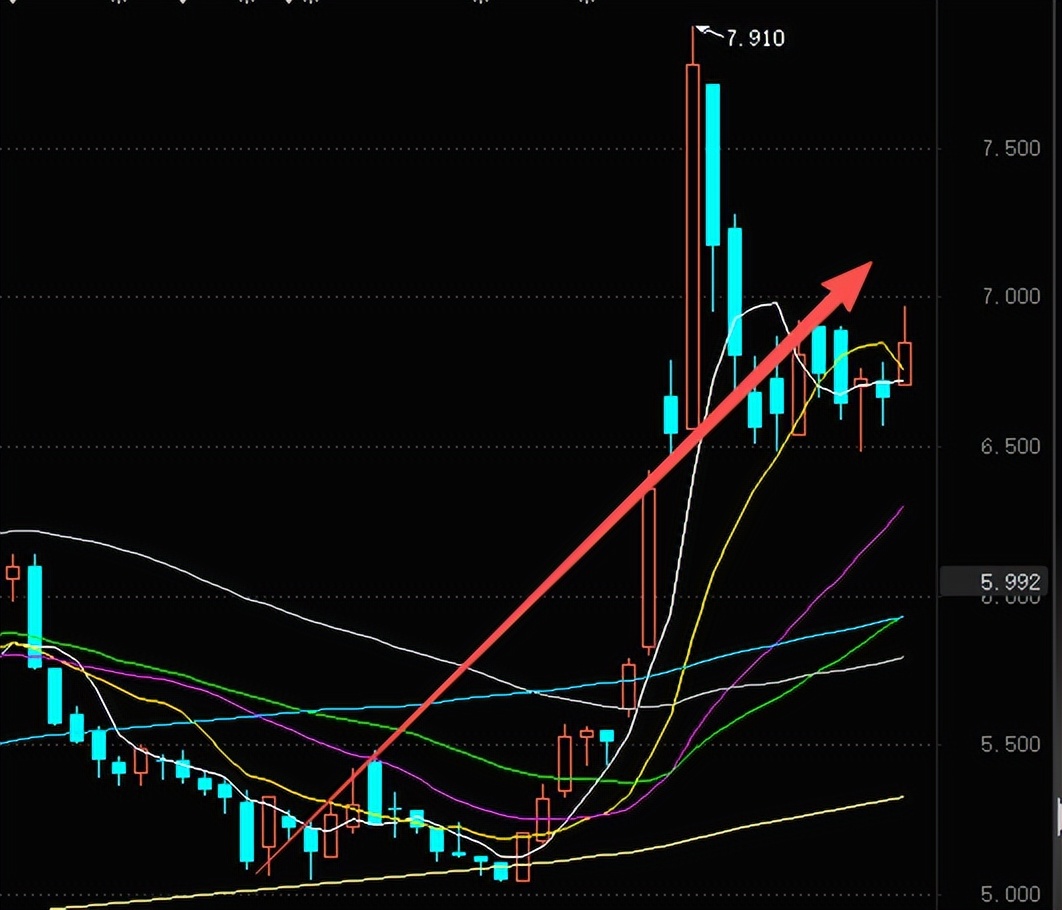This screenshot has width=1062, height=910.
Task: Click the 7.910 high price label
Action: (755, 38)
